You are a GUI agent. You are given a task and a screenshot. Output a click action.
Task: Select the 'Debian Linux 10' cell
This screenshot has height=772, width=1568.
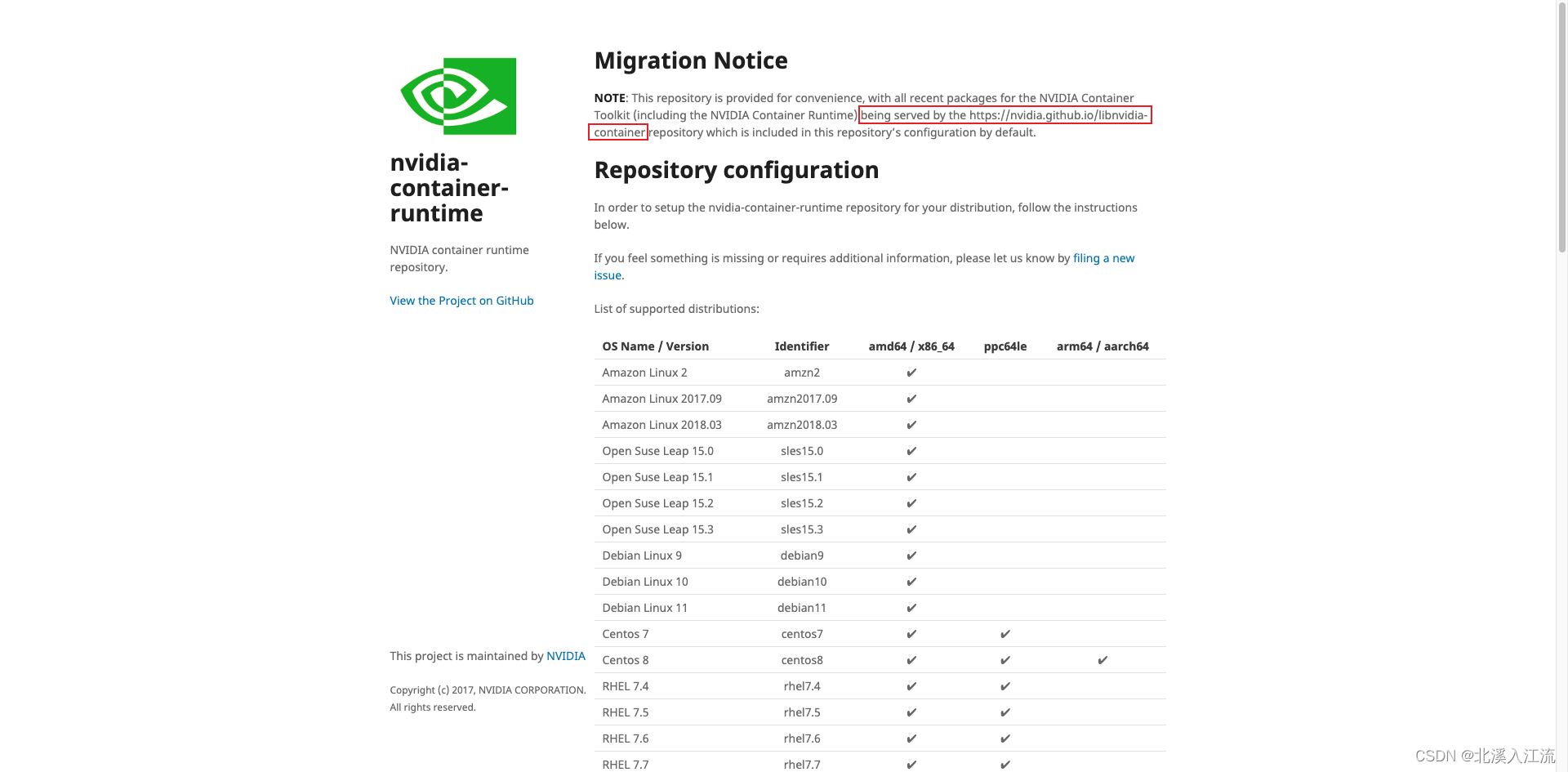(645, 582)
